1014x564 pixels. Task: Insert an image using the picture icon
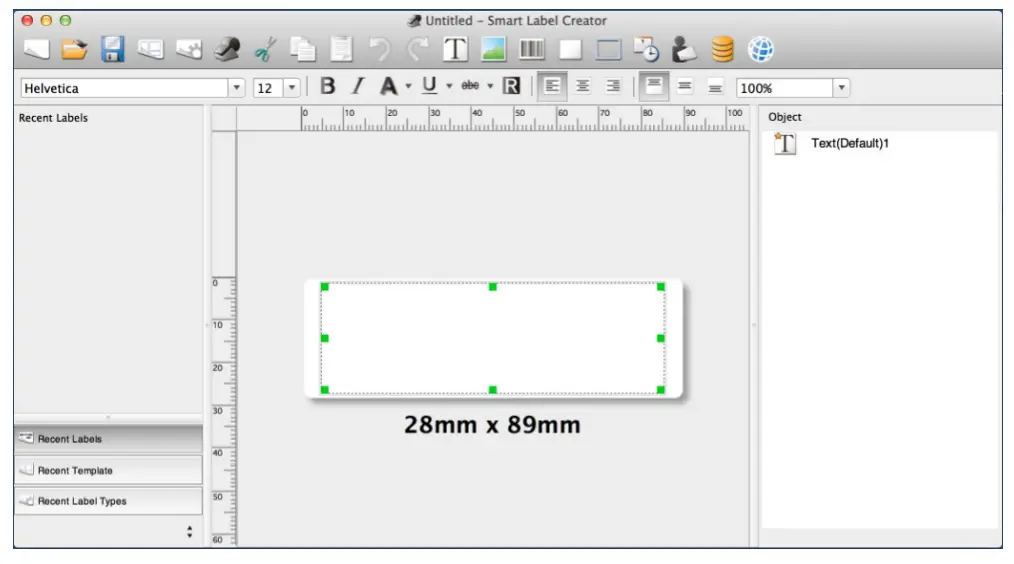pos(493,49)
